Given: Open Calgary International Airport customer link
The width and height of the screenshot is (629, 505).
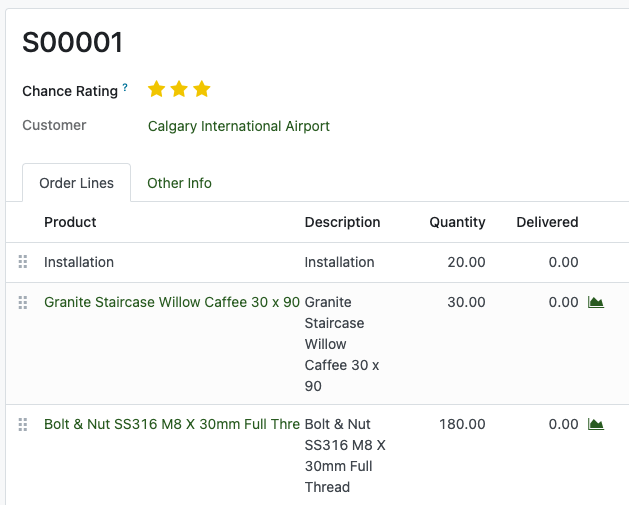Looking at the screenshot, I should 238,126.
